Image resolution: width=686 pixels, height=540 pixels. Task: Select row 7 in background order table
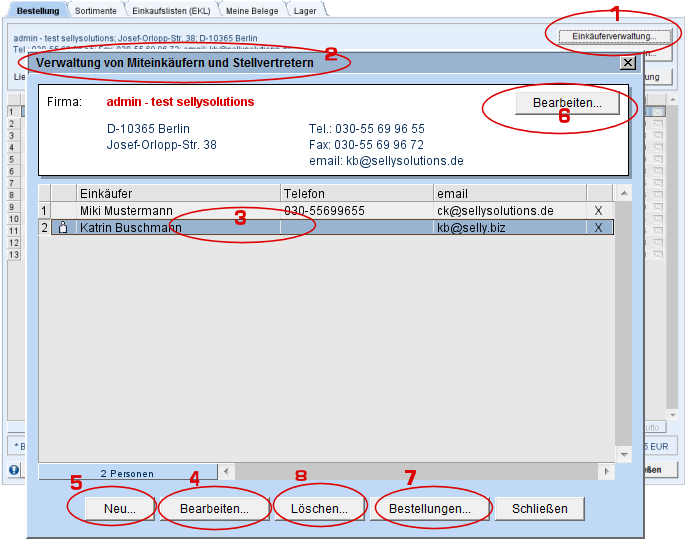pos(12,183)
